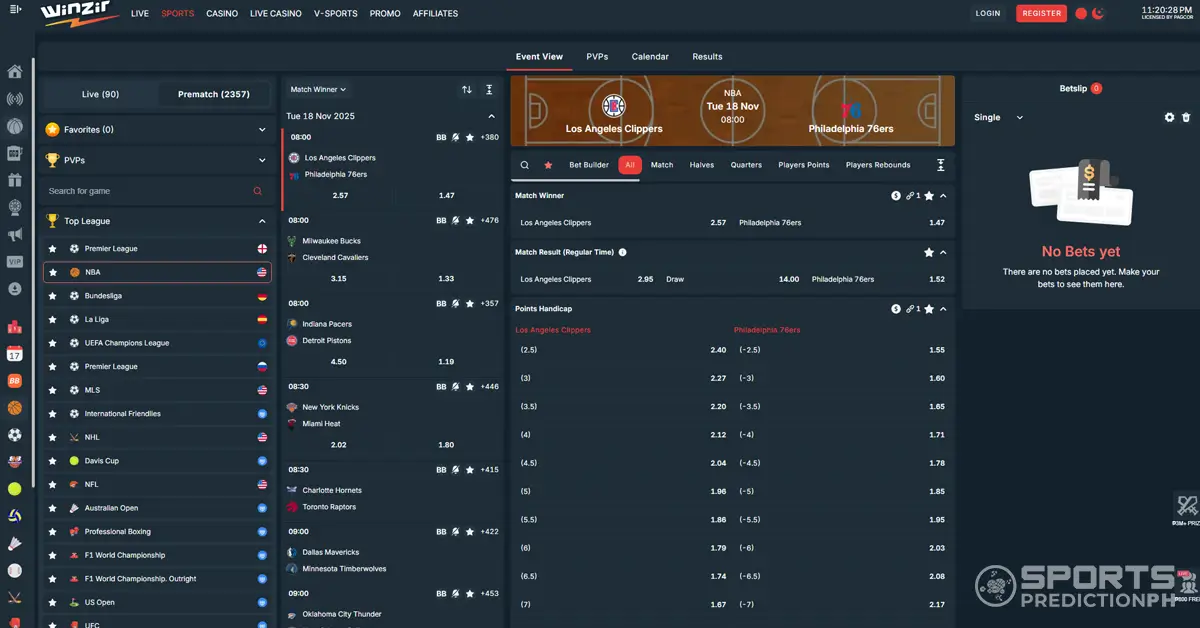Star the Match Result (Regular Time) market
The height and width of the screenshot is (628, 1200).
[x=929, y=253]
